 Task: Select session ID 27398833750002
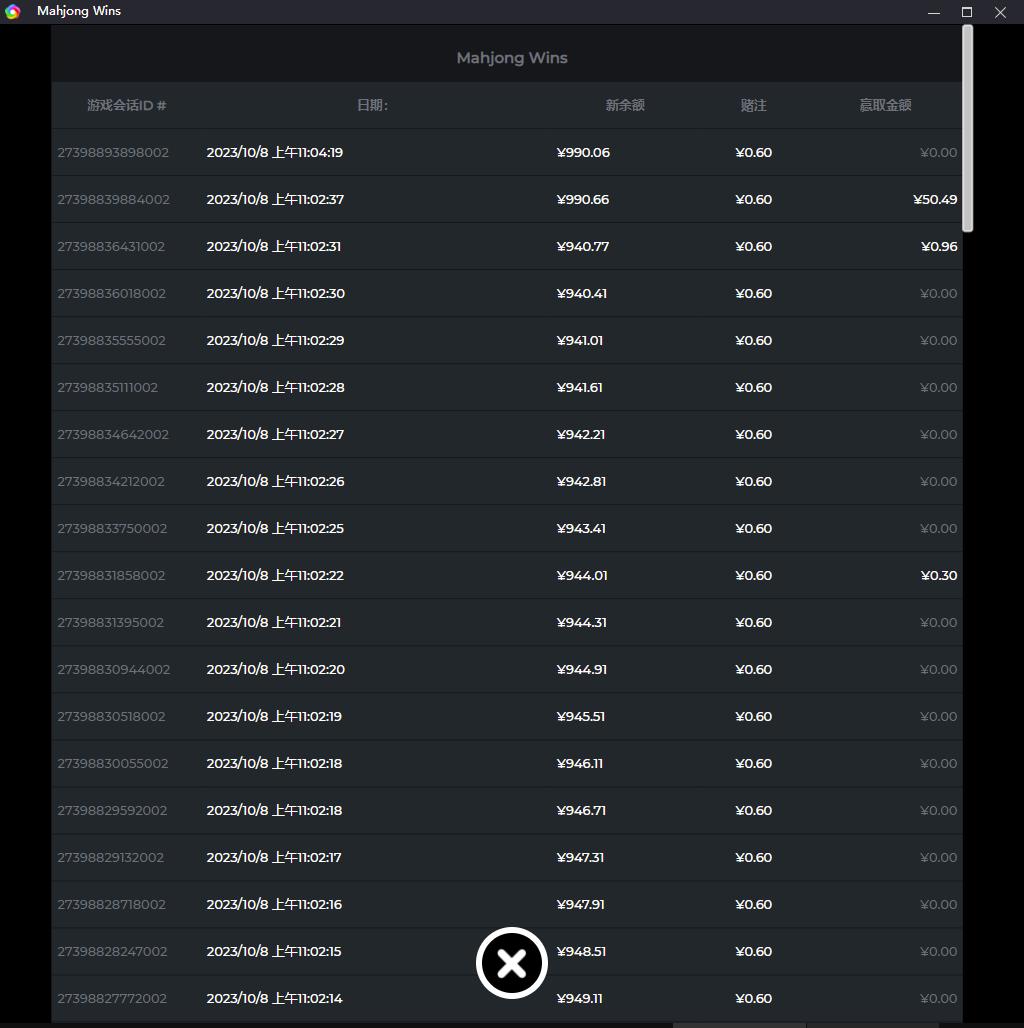pos(112,528)
